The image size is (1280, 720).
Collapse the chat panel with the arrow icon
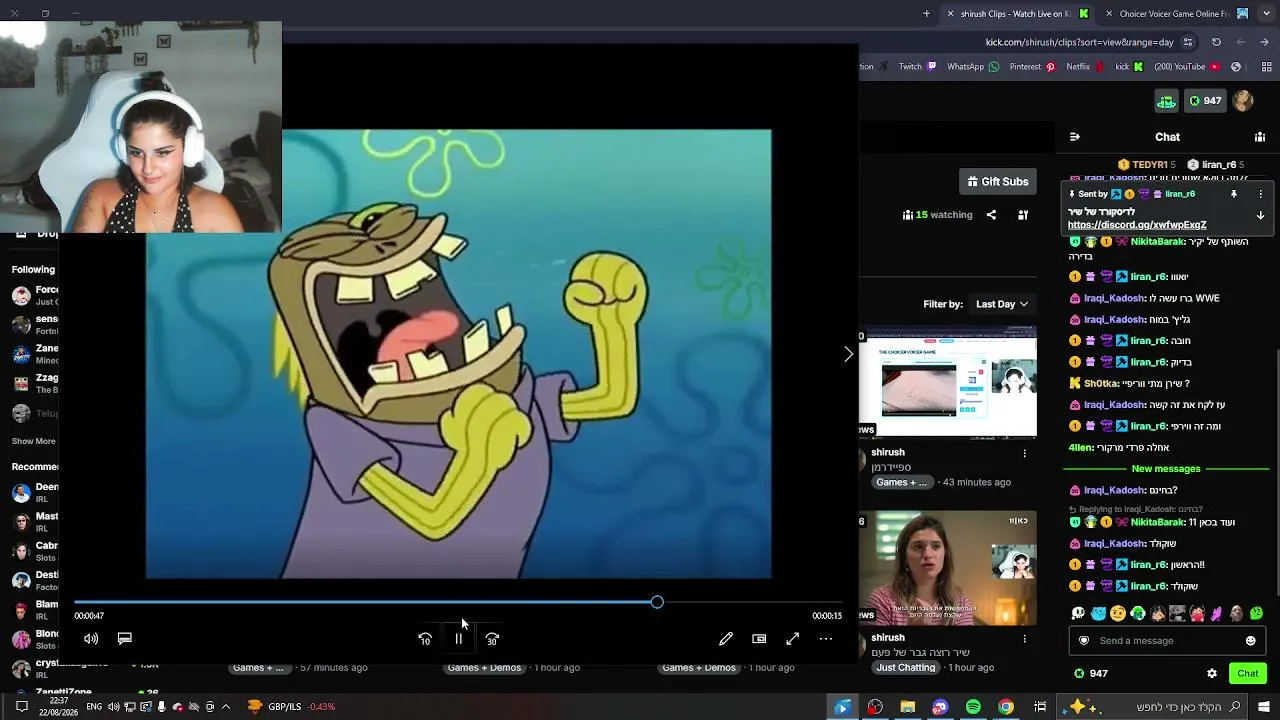[1075, 137]
